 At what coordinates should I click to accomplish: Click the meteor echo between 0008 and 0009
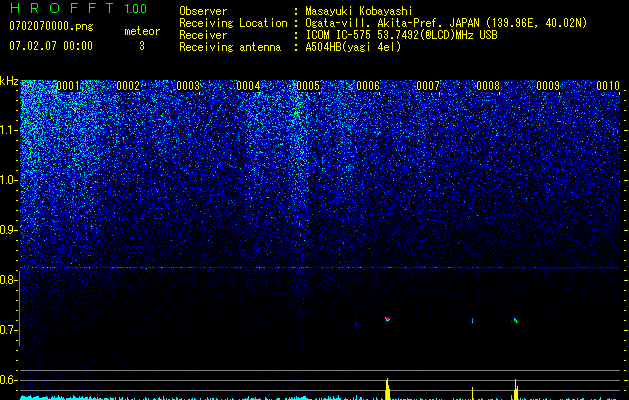click(x=515, y=320)
